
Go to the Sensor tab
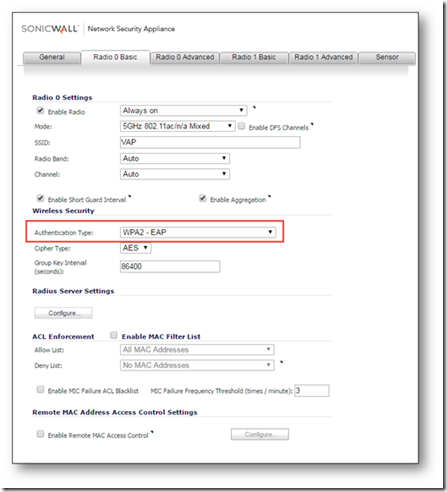387,57
